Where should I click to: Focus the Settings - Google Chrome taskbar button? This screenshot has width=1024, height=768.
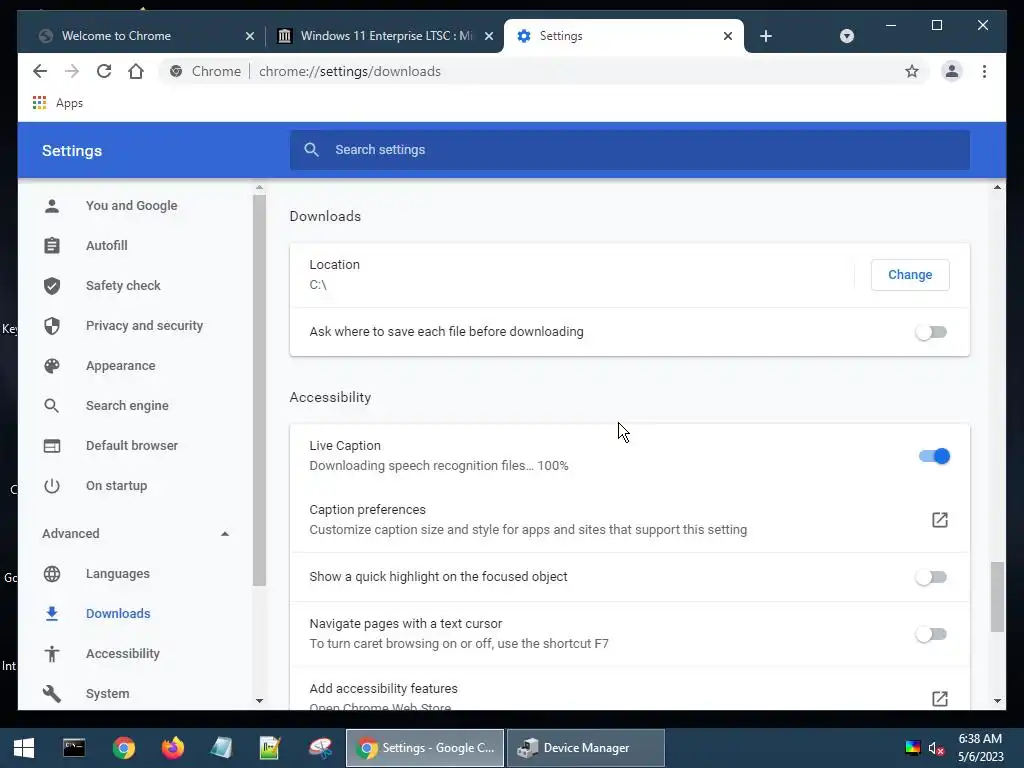pos(425,748)
